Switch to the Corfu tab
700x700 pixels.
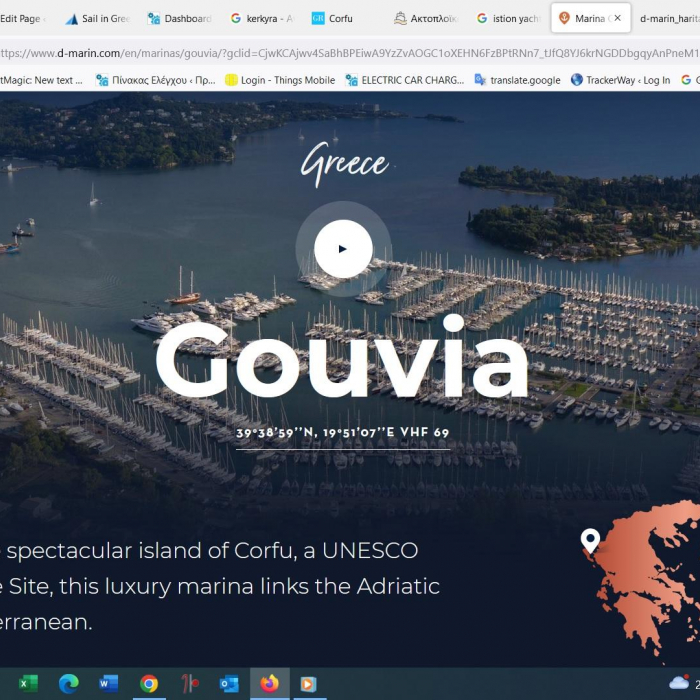click(x=333, y=18)
